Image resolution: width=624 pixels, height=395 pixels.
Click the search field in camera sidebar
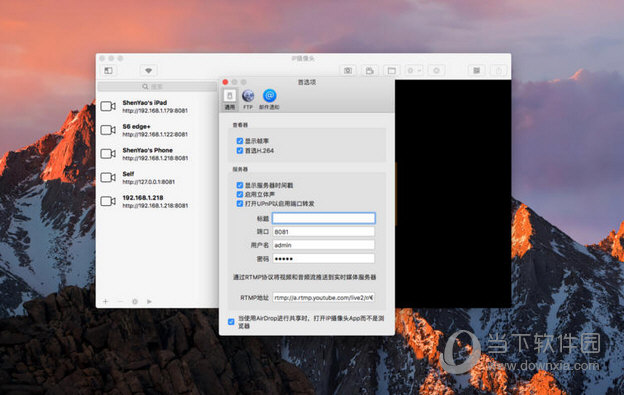click(157, 86)
